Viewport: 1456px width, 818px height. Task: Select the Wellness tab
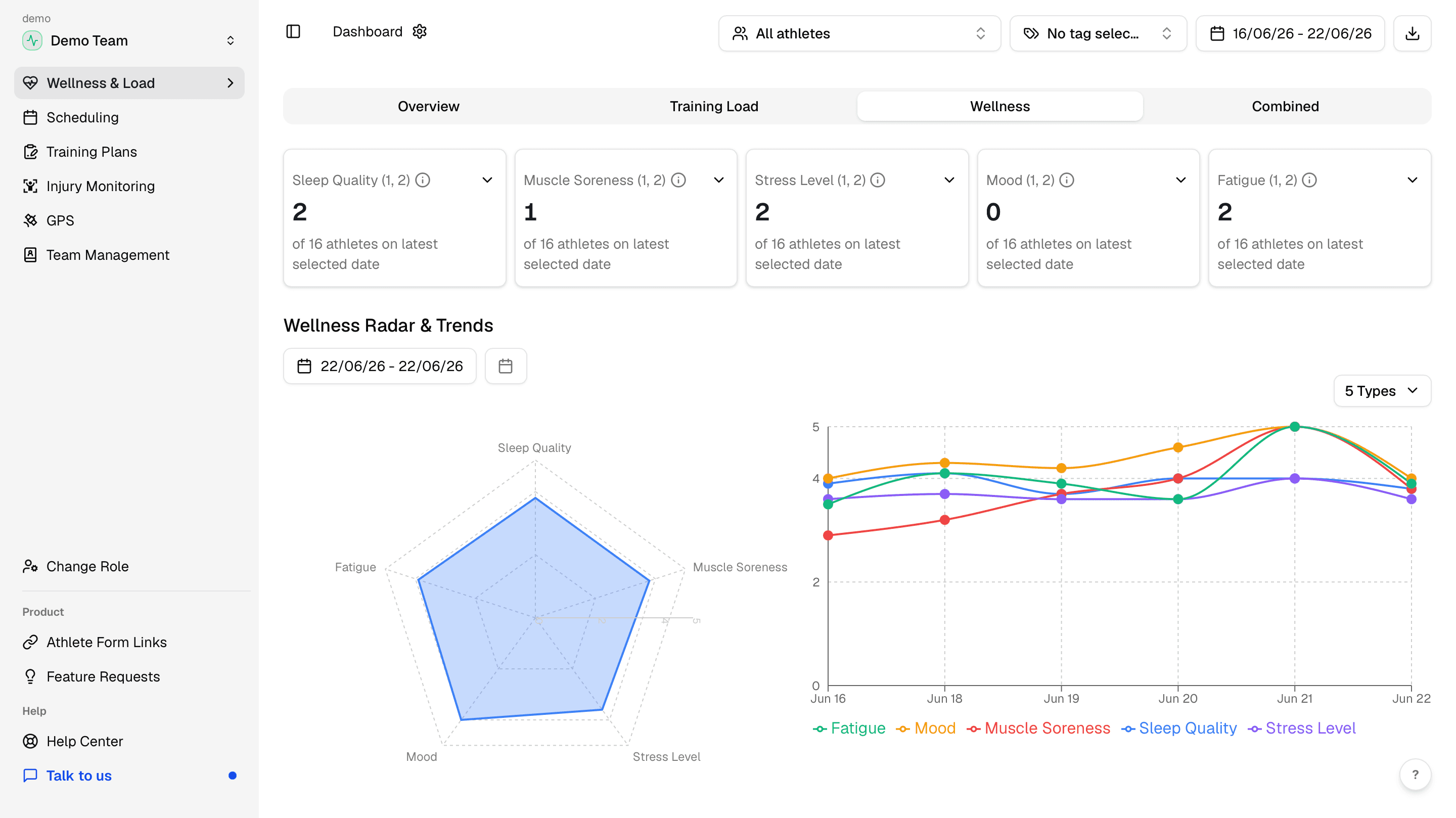[x=1000, y=106]
